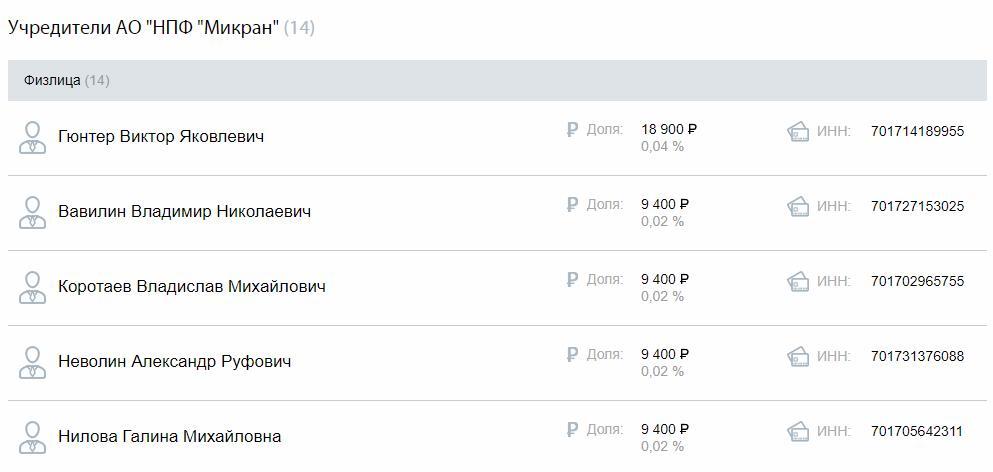This screenshot has height=472, width=993.
Task: Click ruble share icon in Гюнтер row
Action: 572,130
